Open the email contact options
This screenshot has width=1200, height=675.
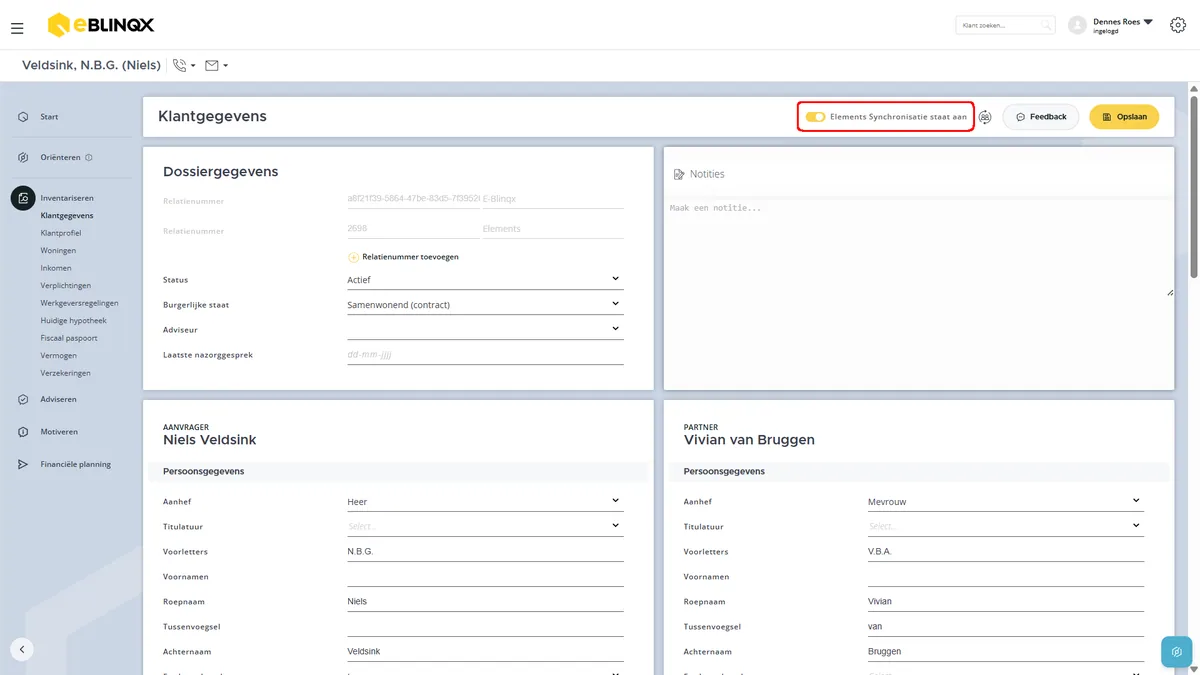(216, 66)
